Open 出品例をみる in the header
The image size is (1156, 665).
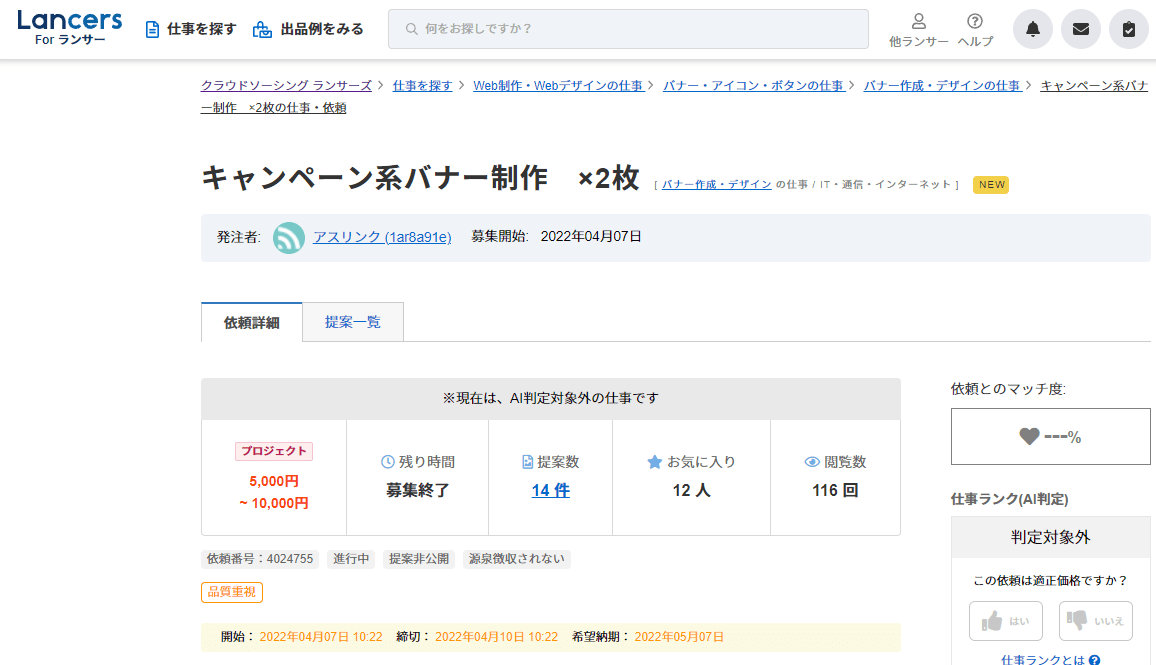(x=308, y=29)
